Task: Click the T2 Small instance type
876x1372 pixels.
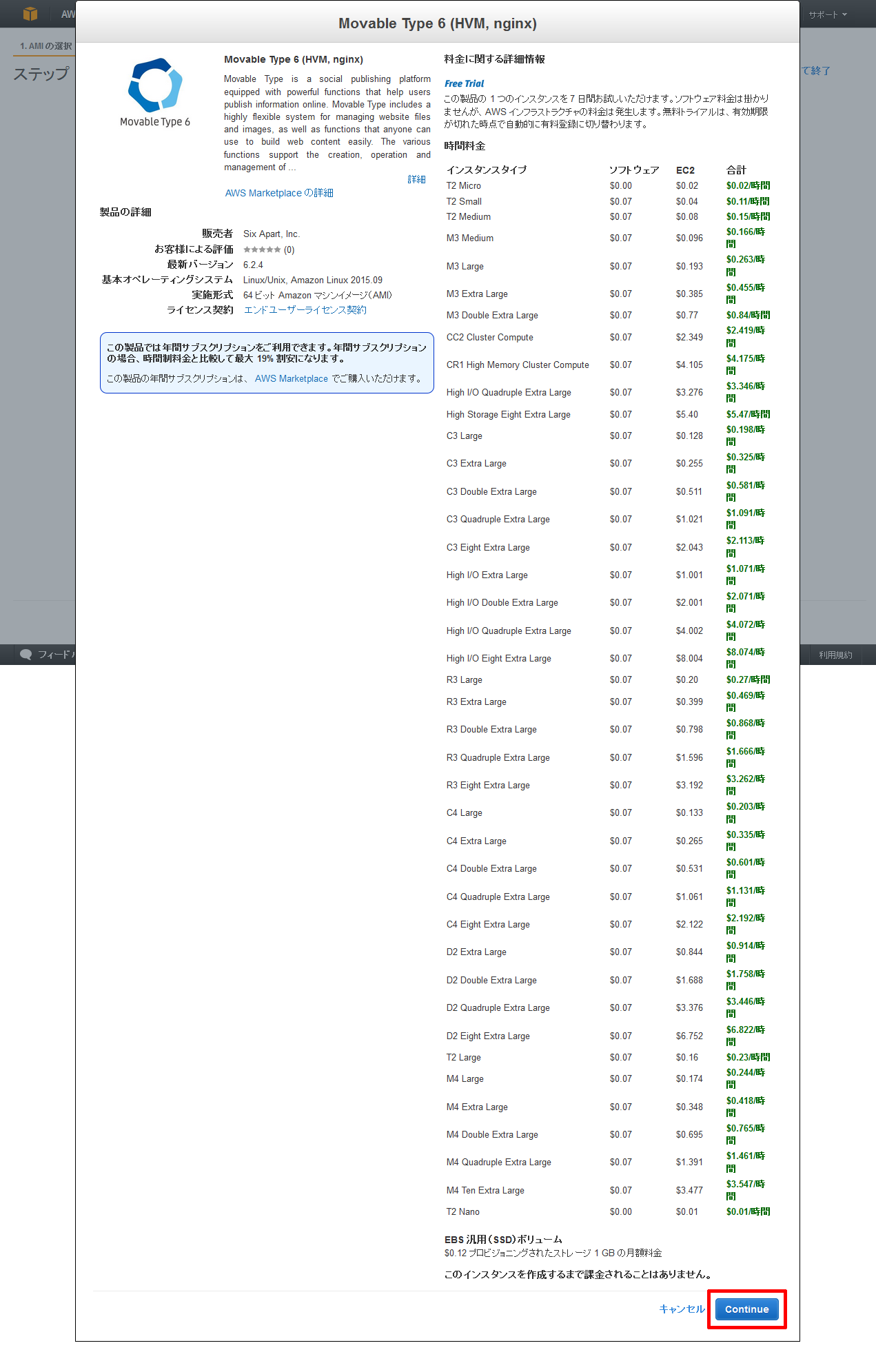Action: click(464, 202)
